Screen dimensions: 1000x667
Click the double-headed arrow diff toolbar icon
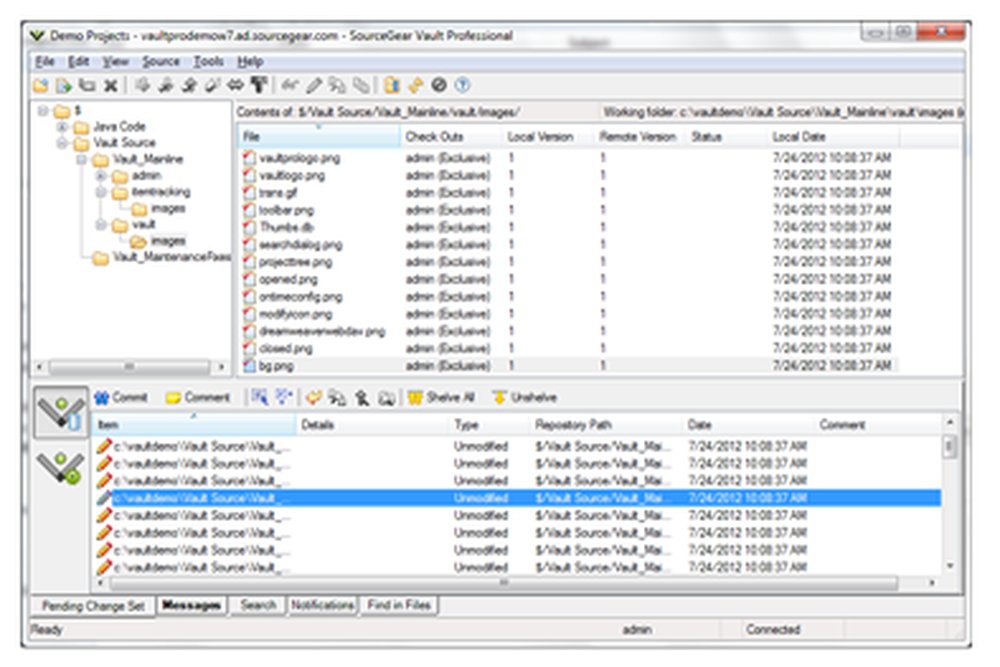[235, 85]
